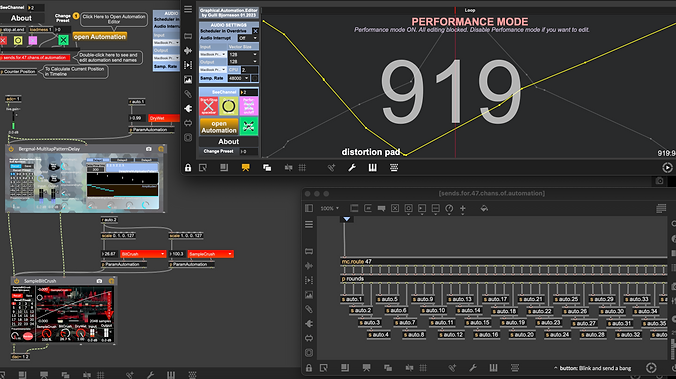Click the plus add icon in sends window toolbar
Viewport: 676px width, 379px height.
(x=463, y=208)
